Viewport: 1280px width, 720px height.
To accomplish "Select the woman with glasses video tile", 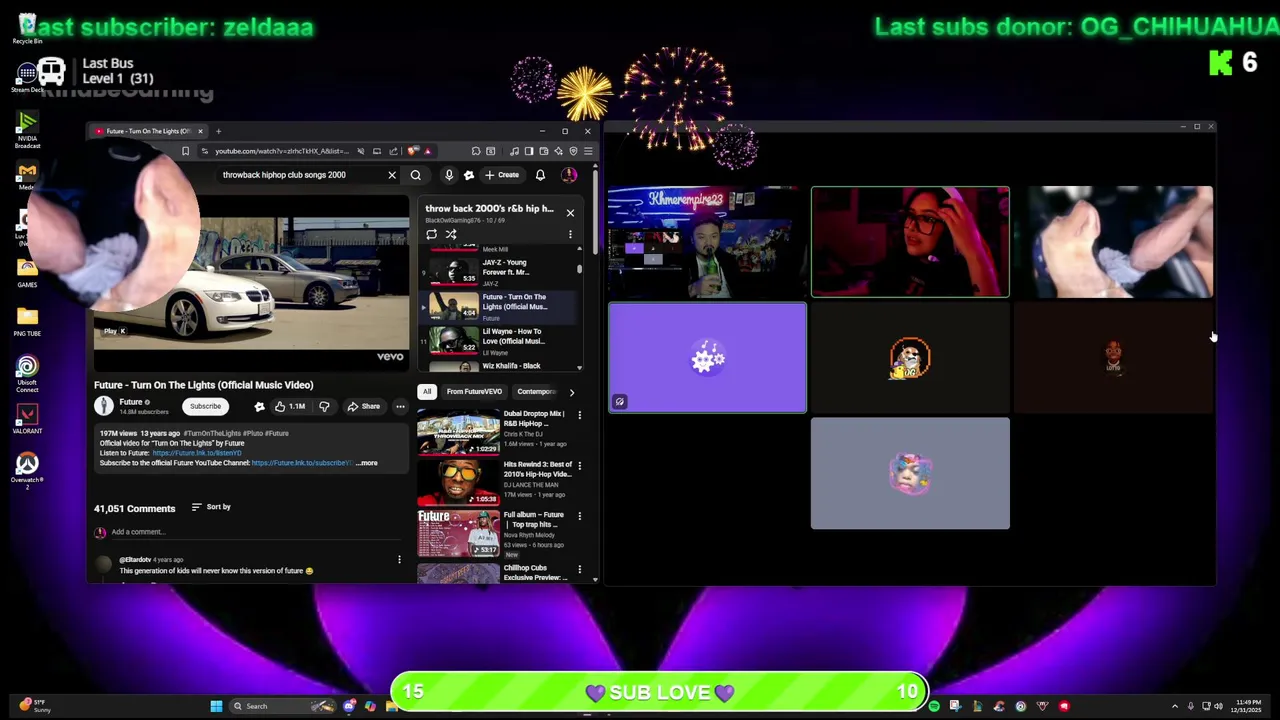I will (910, 242).
